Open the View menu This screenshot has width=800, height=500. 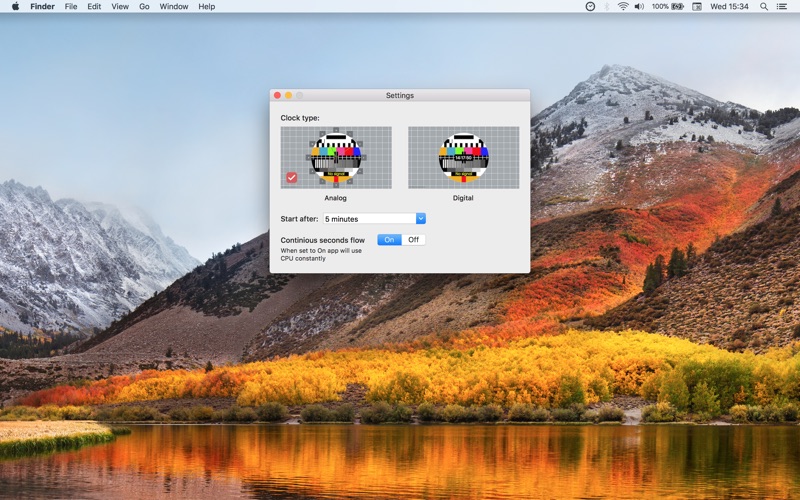pyautogui.click(x=120, y=6)
